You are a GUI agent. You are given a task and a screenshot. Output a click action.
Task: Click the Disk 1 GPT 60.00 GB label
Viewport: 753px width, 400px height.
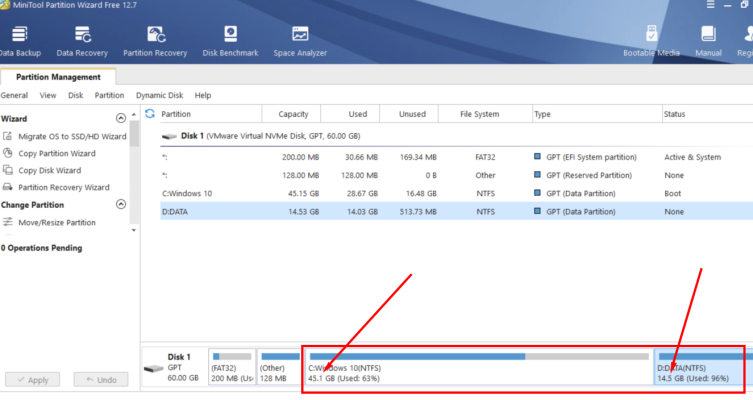(183, 367)
